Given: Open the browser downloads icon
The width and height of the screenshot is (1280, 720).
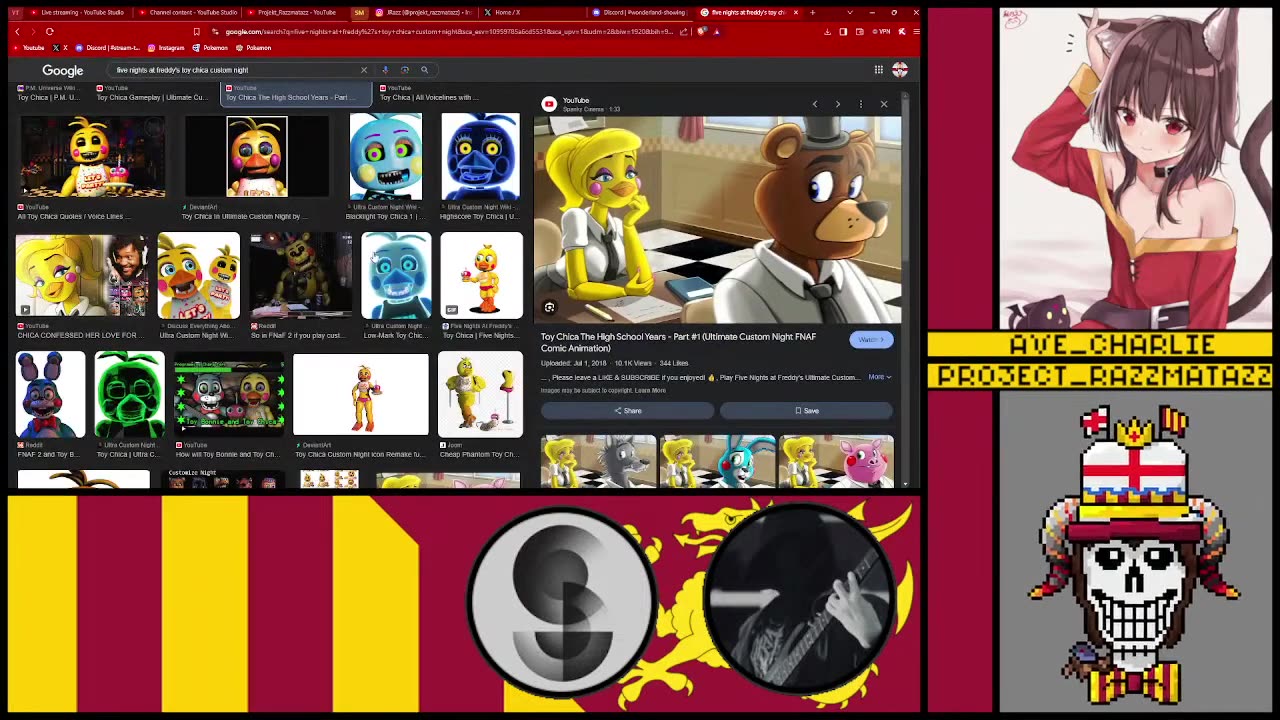Looking at the screenshot, I should pos(827,31).
